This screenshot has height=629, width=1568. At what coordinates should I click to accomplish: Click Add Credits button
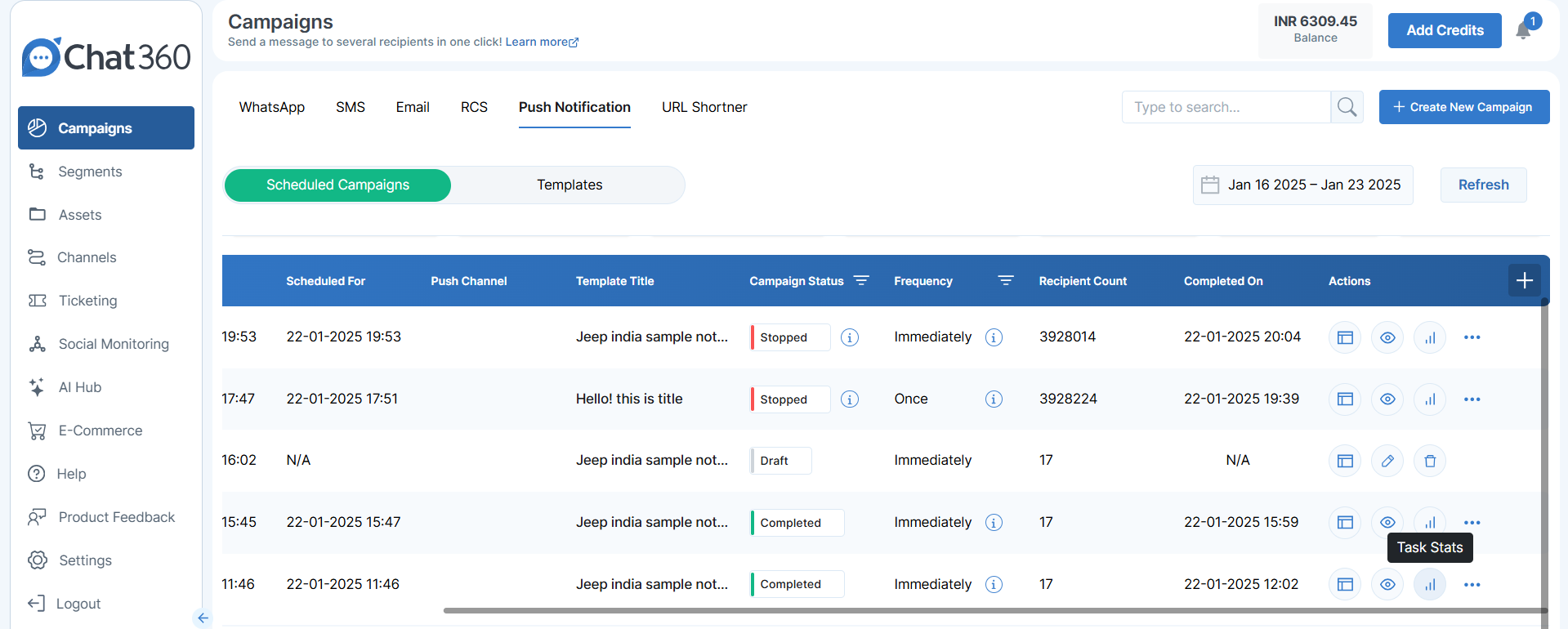pos(1445,30)
